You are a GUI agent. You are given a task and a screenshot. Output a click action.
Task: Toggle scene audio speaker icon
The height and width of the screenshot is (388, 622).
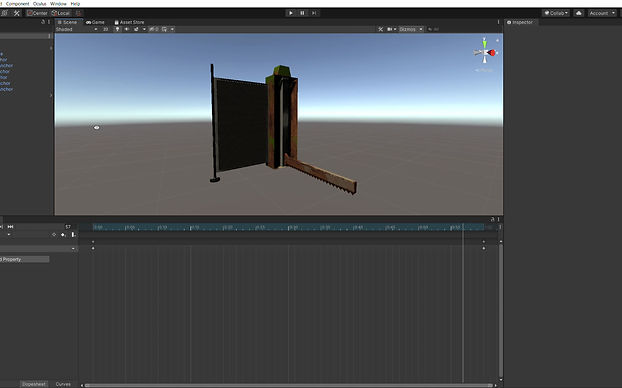[127, 29]
